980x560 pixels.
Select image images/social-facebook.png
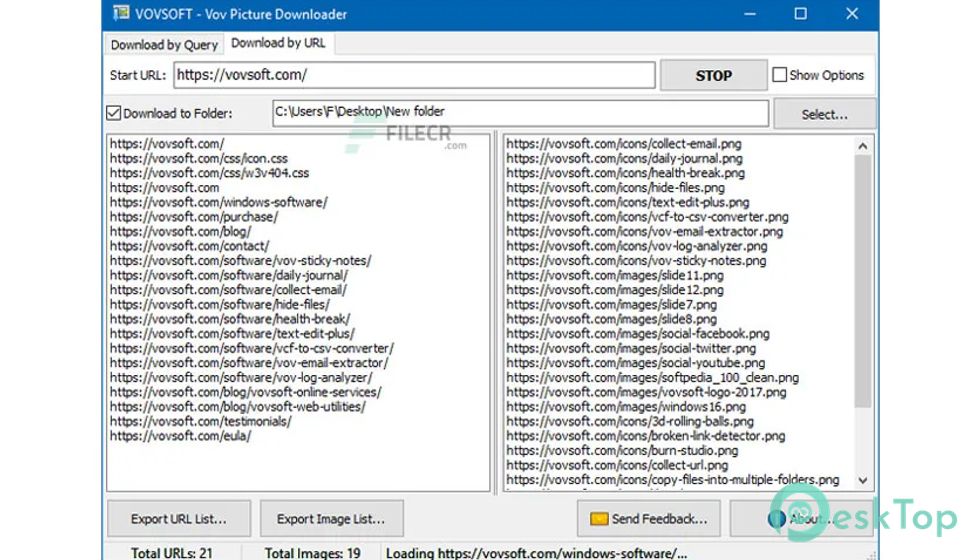coord(638,334)
